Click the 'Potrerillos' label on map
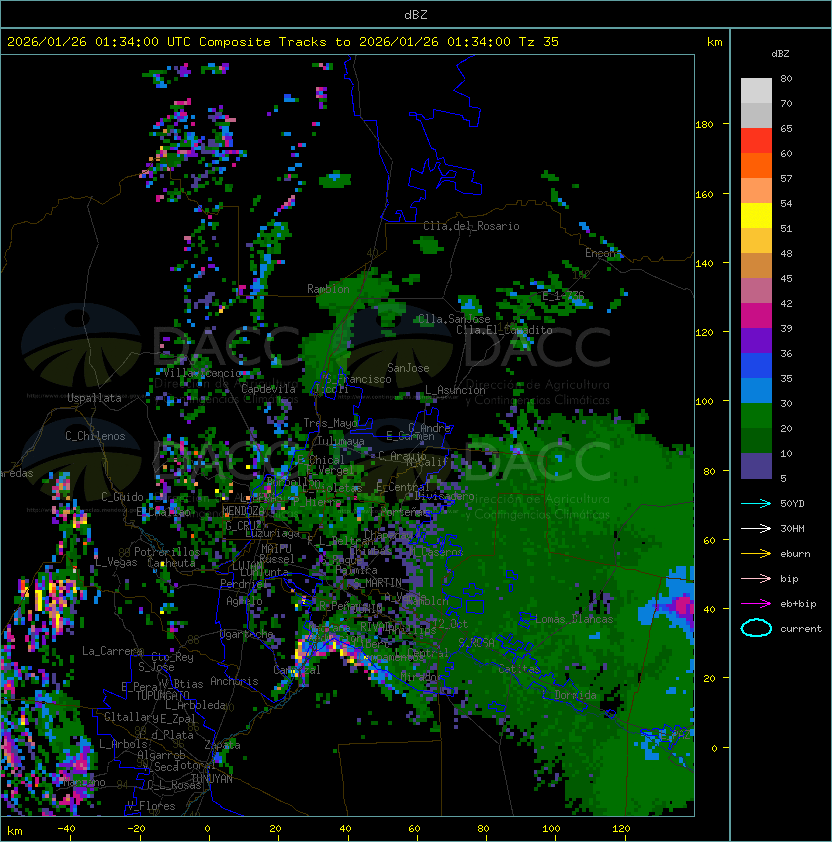832x842 pixels. tap(167, 552)
